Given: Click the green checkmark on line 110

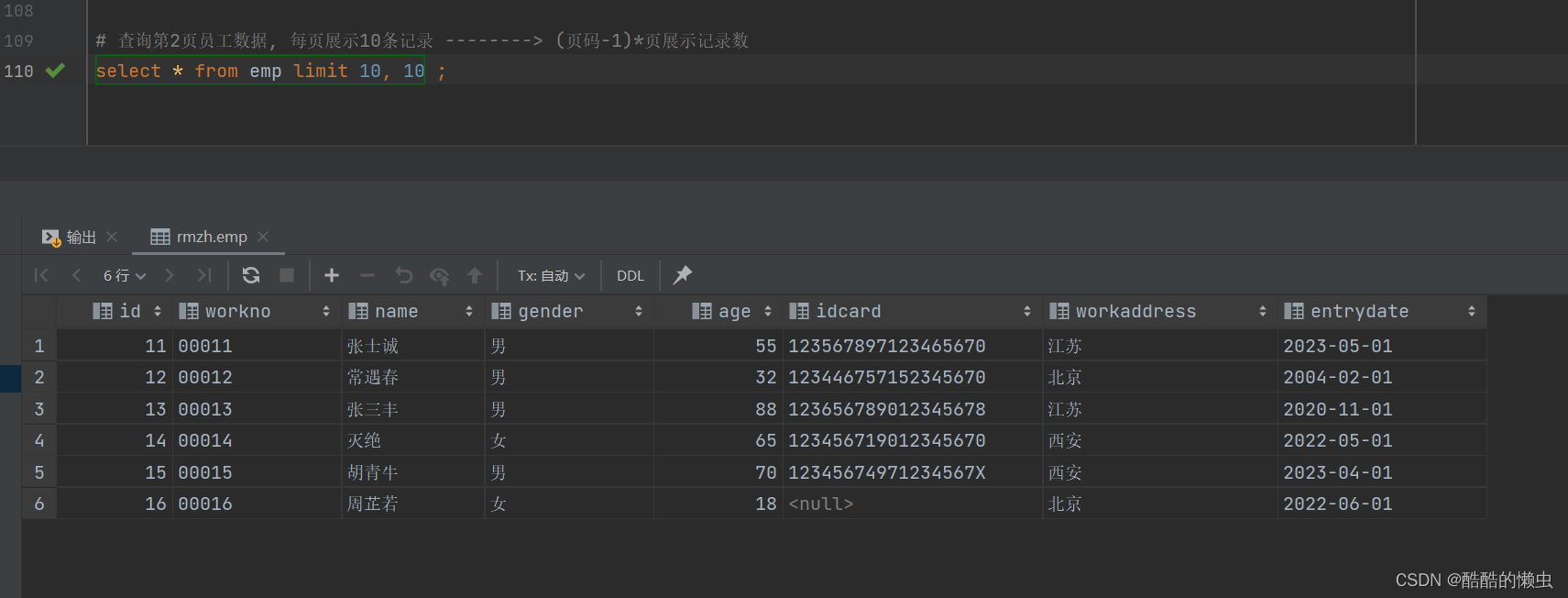Looking at the screenshot, I should click(x=55, y=71).
